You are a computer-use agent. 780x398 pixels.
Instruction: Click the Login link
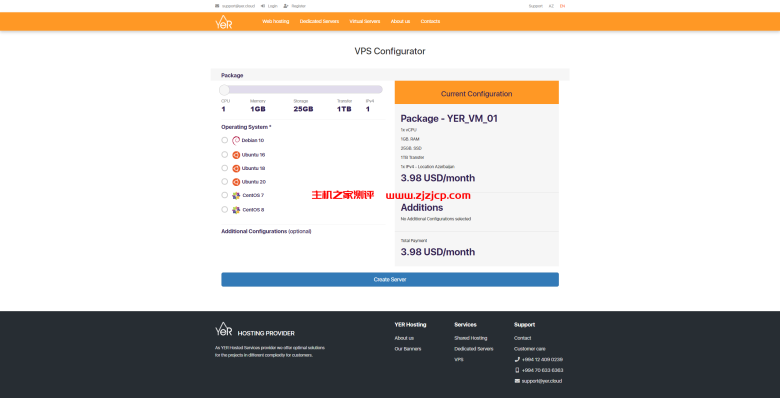(273, 6)
